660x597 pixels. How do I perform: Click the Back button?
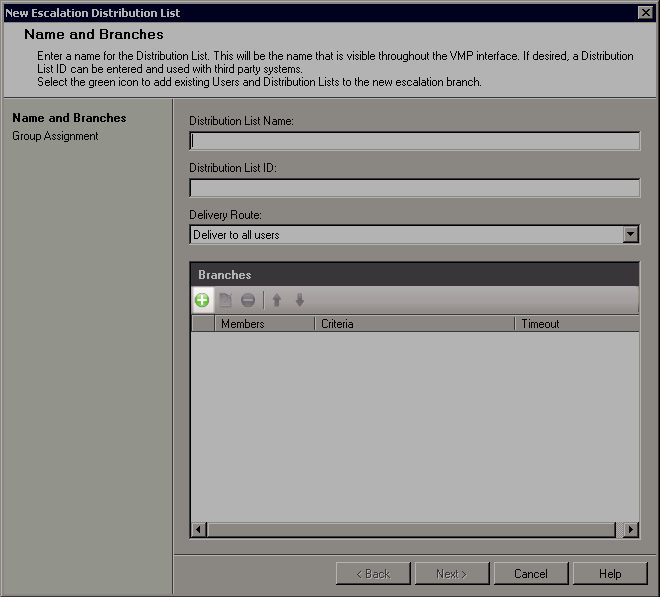pos(373,573)
